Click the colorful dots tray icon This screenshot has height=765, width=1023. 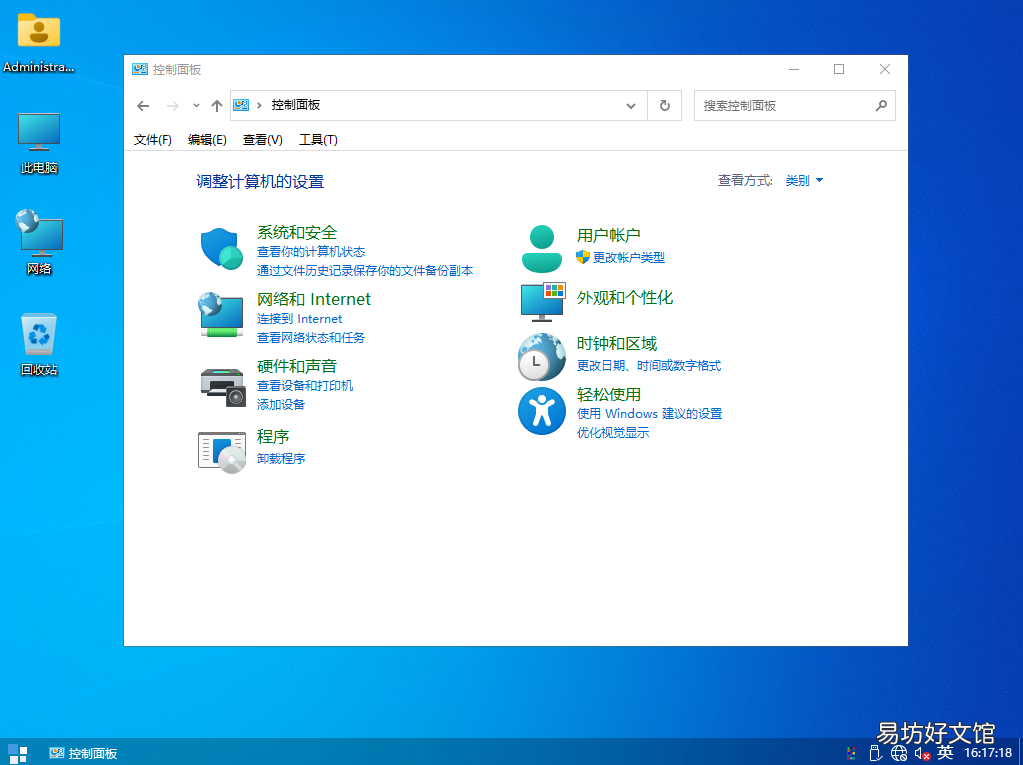pyautogui.click(x=851, y=753)
